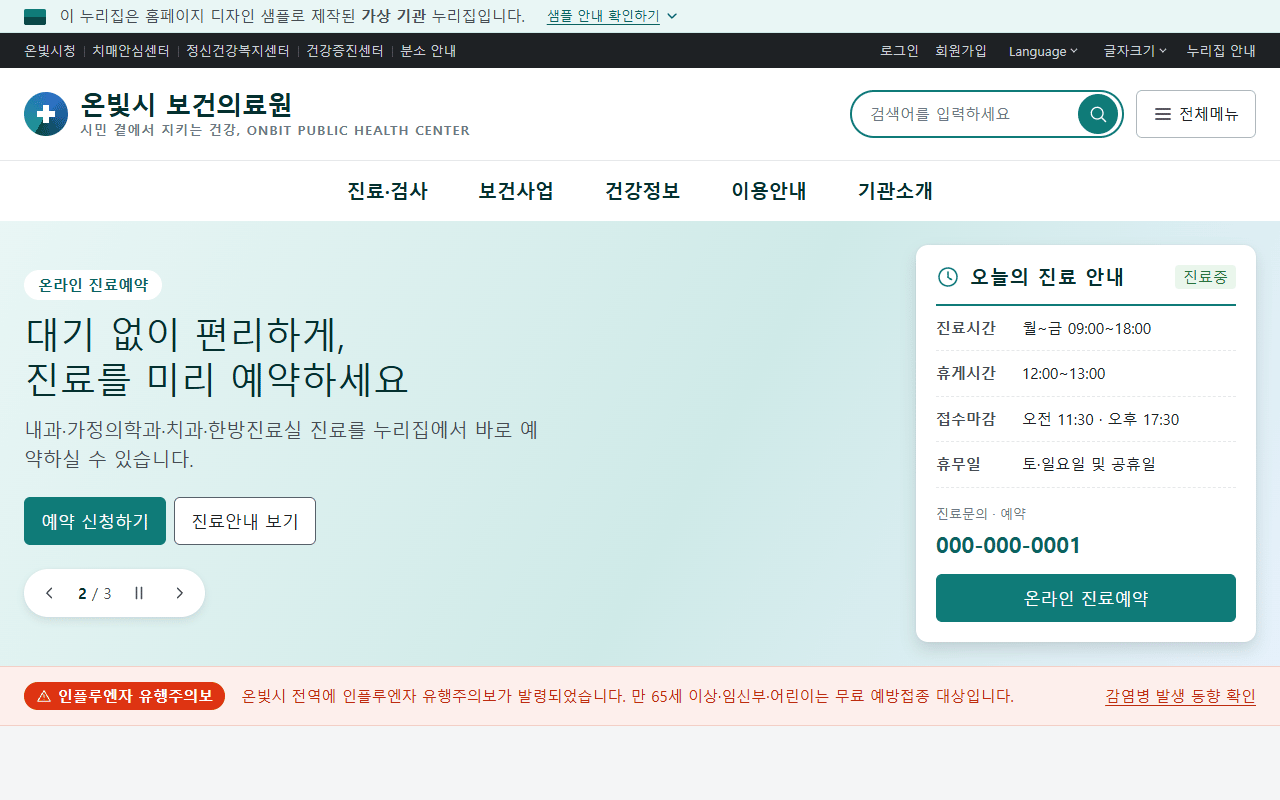Click the Onbit health center cross logo
Image resolution: width=1280 pixels, height=800 pixels.
(x=46, y=114)
